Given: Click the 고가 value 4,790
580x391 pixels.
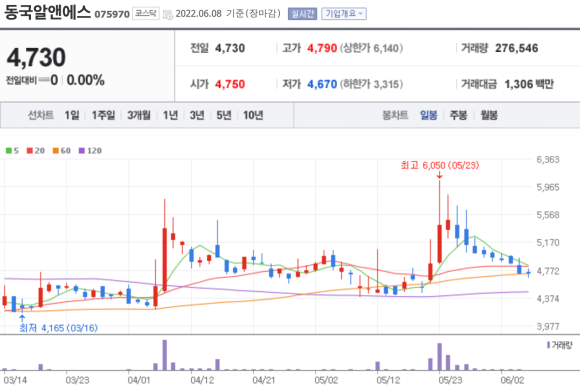Looking at the screenshot, I should click(x=322, y=48).
